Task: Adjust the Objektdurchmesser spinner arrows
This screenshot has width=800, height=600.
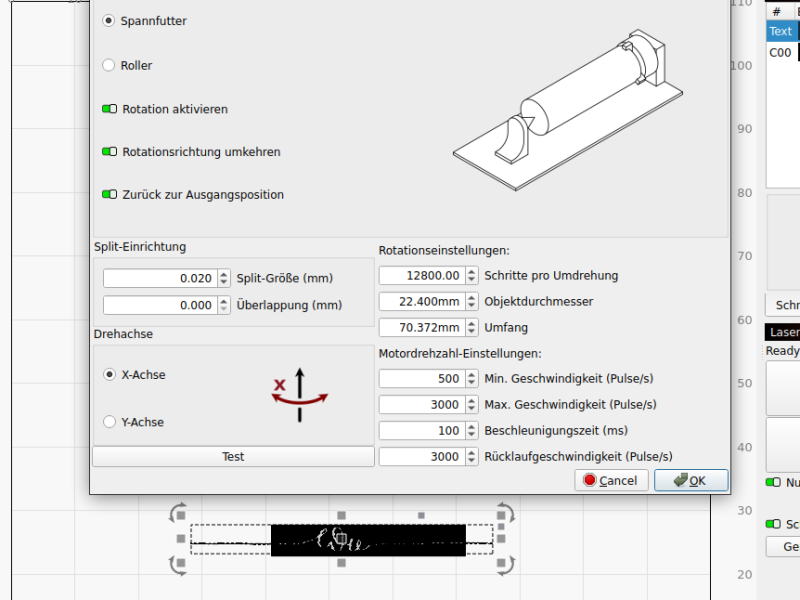Action: [x=471, y=302]
